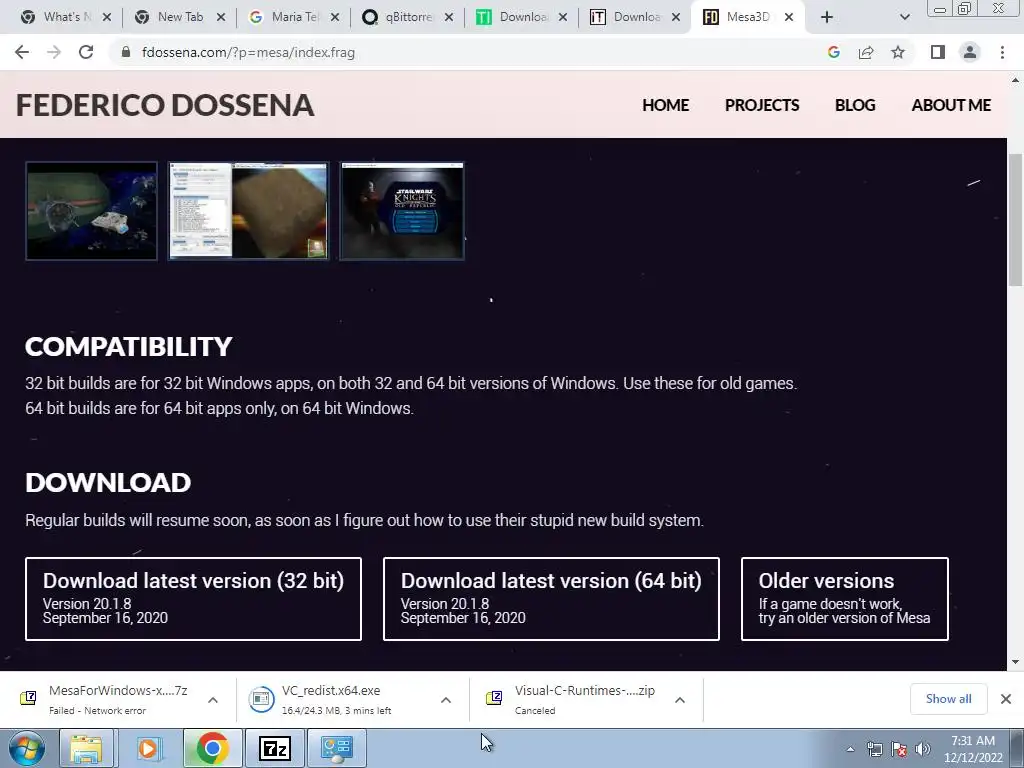Open Chrome three-dot menu
This screenshot has height=768, width=1024.
coord(1002,52)
